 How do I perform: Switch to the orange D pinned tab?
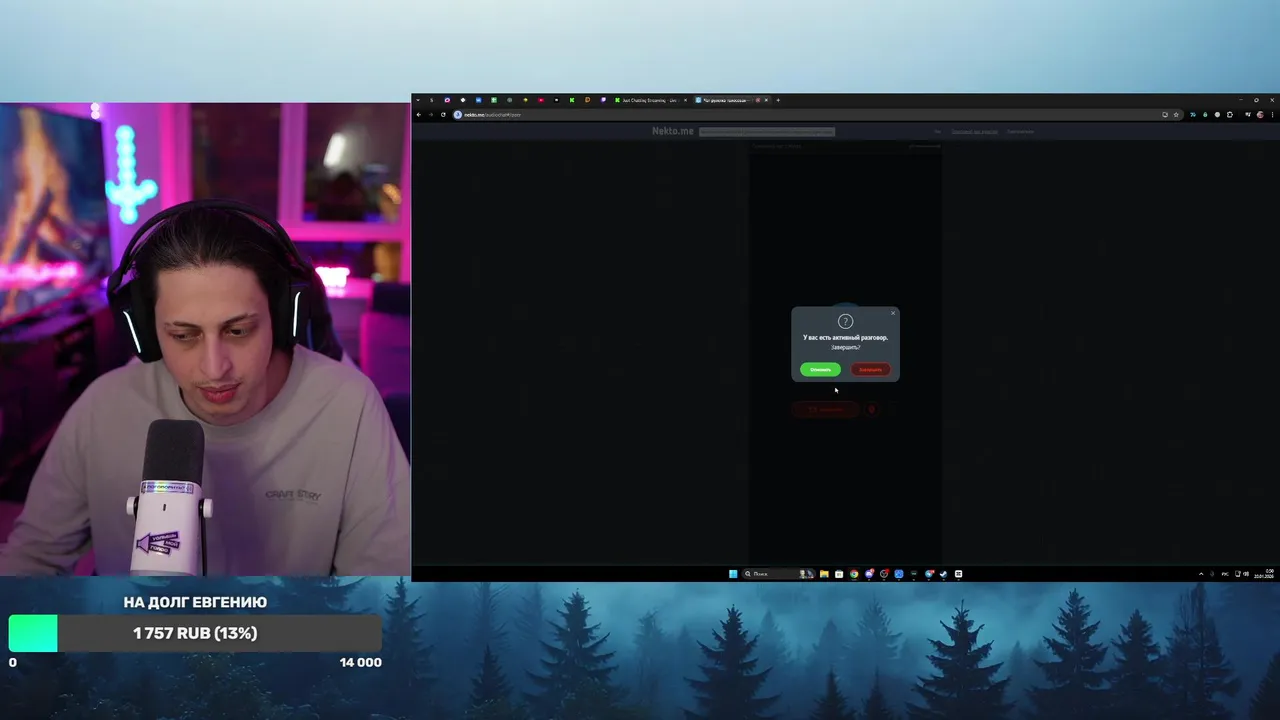point(587,100)
